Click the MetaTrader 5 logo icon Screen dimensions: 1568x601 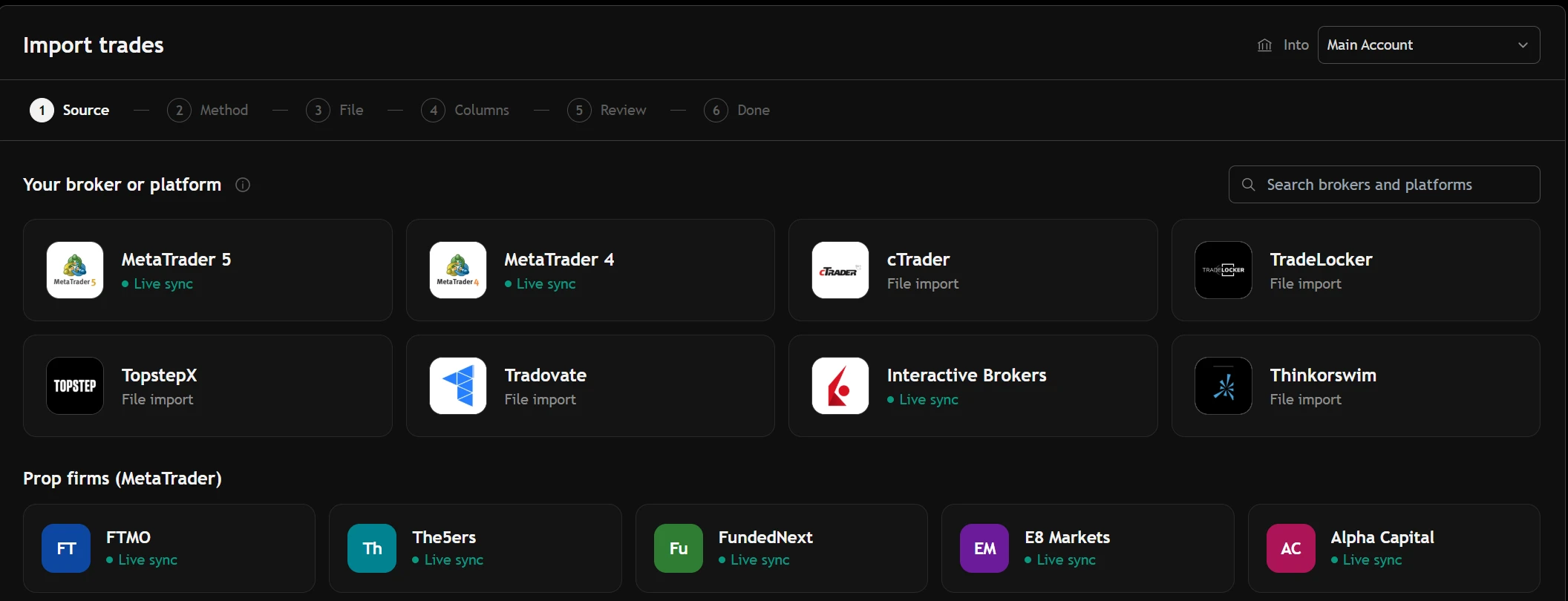(x=75, y=270)
